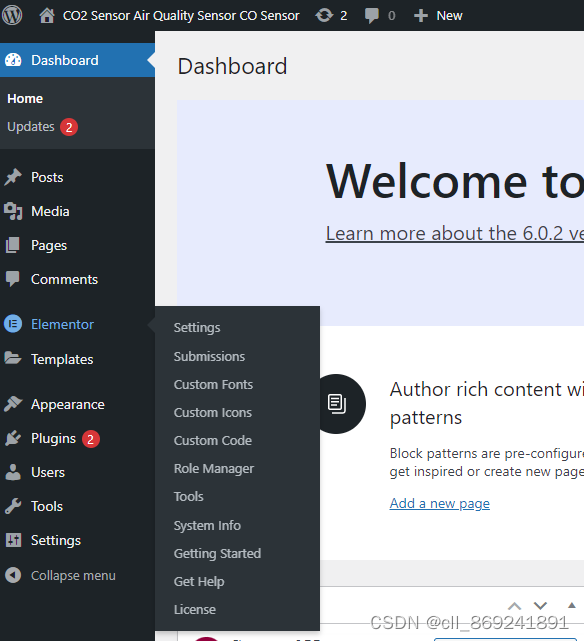
Task: Open Settings sidebar menu label
Action: 56,540
